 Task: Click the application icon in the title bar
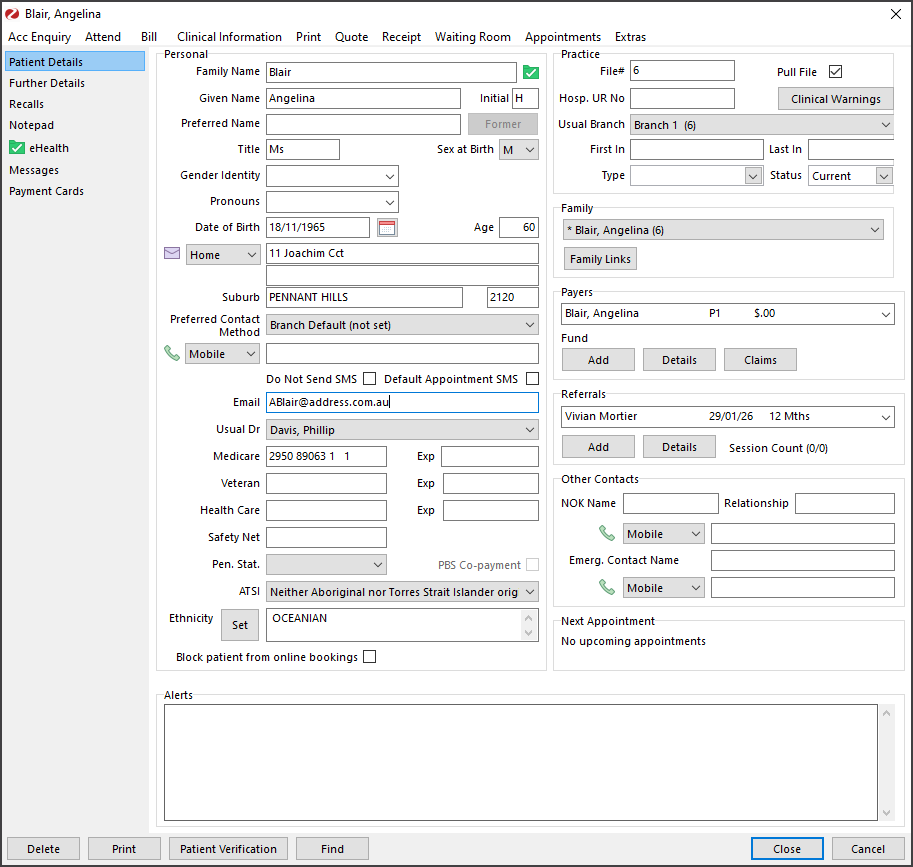(x=14, y=14)
